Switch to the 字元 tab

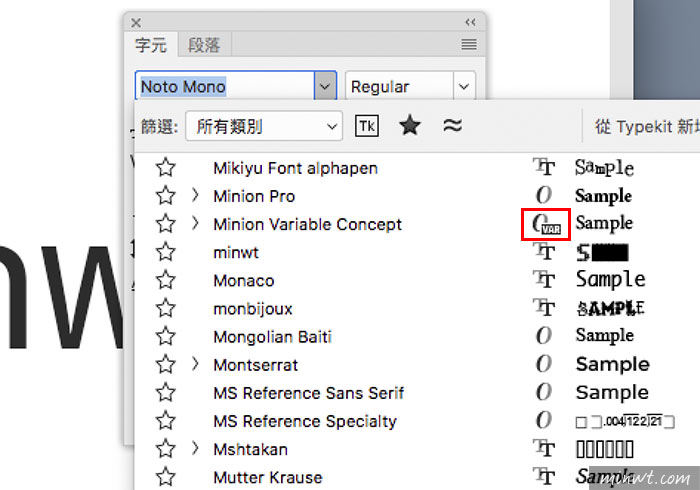pos(151,45)
